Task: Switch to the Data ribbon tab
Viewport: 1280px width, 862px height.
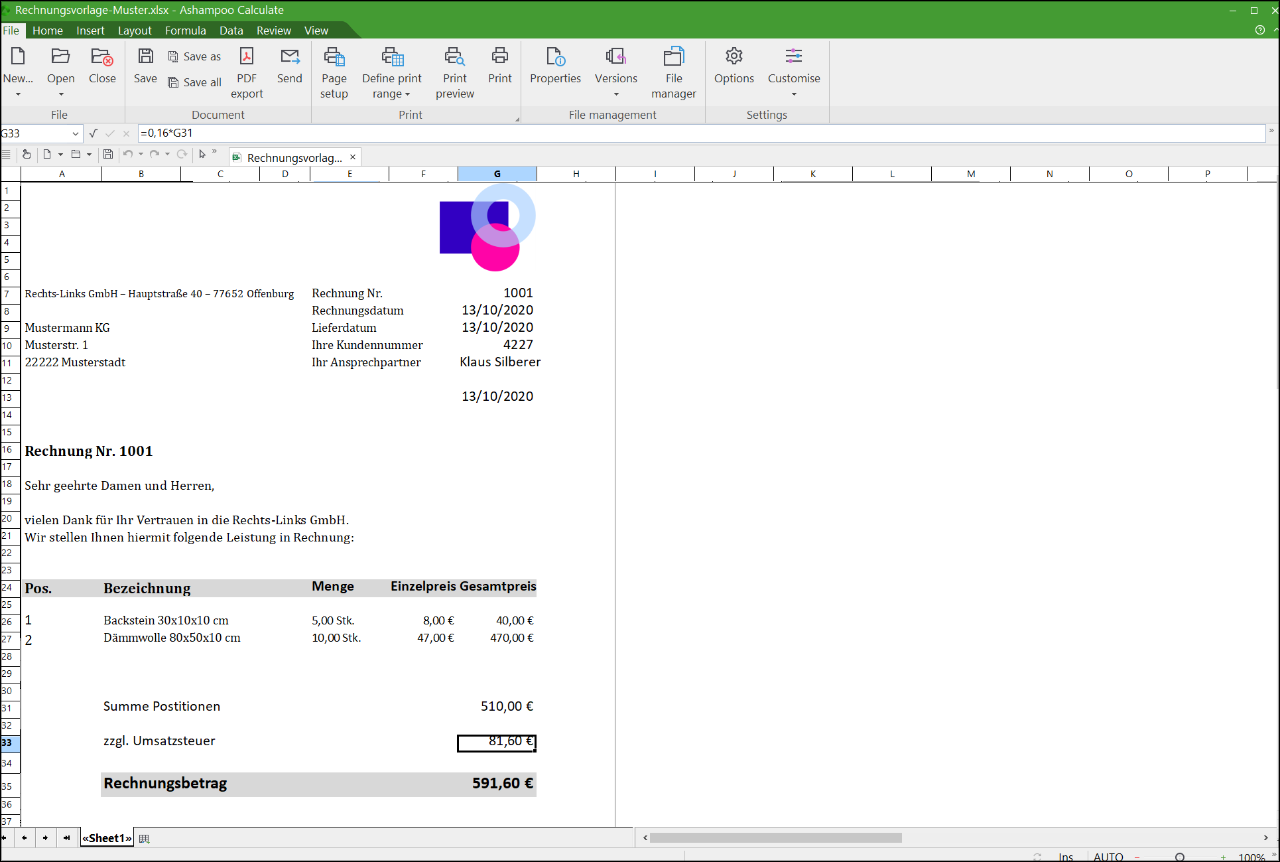Action: pos(231,30)
